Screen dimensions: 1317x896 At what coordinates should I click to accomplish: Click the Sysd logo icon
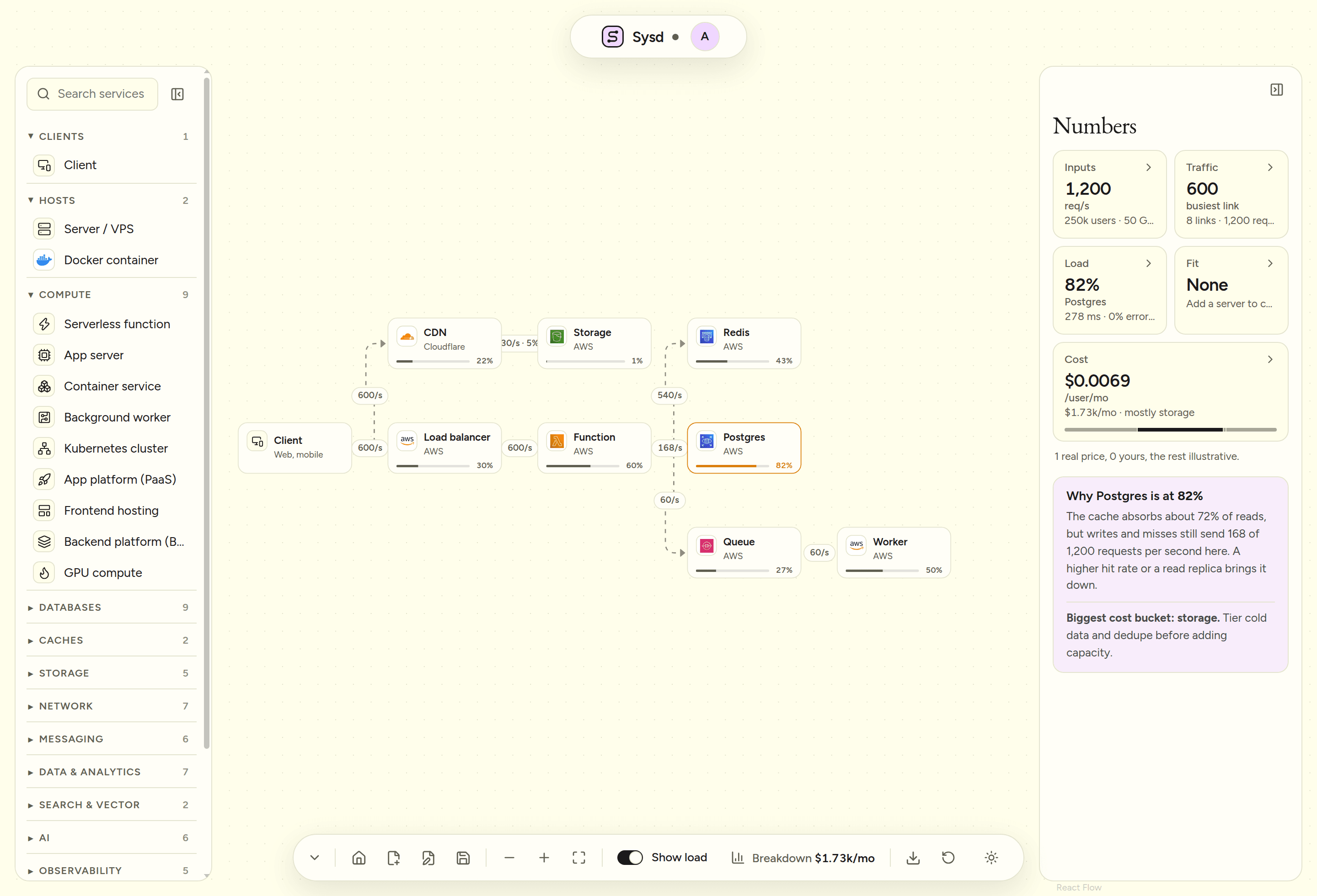tap(613, 37)
